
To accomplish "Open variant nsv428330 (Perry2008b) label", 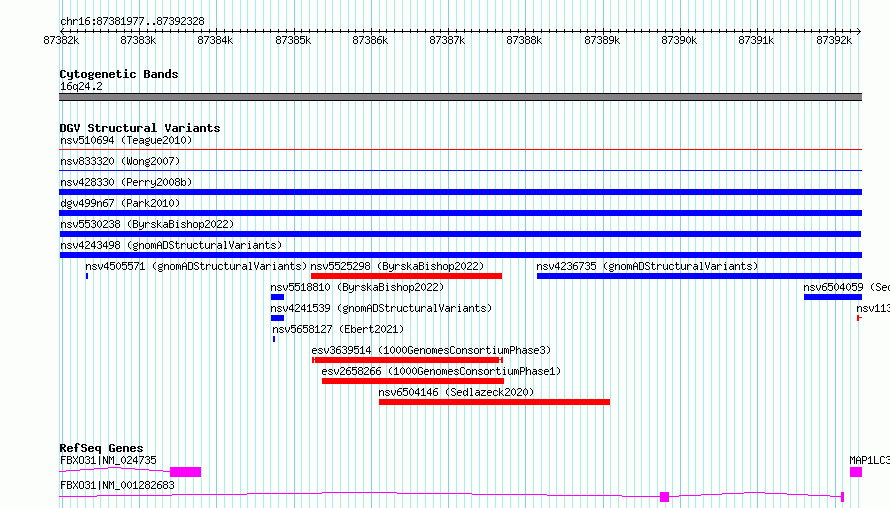I will 126,182.
